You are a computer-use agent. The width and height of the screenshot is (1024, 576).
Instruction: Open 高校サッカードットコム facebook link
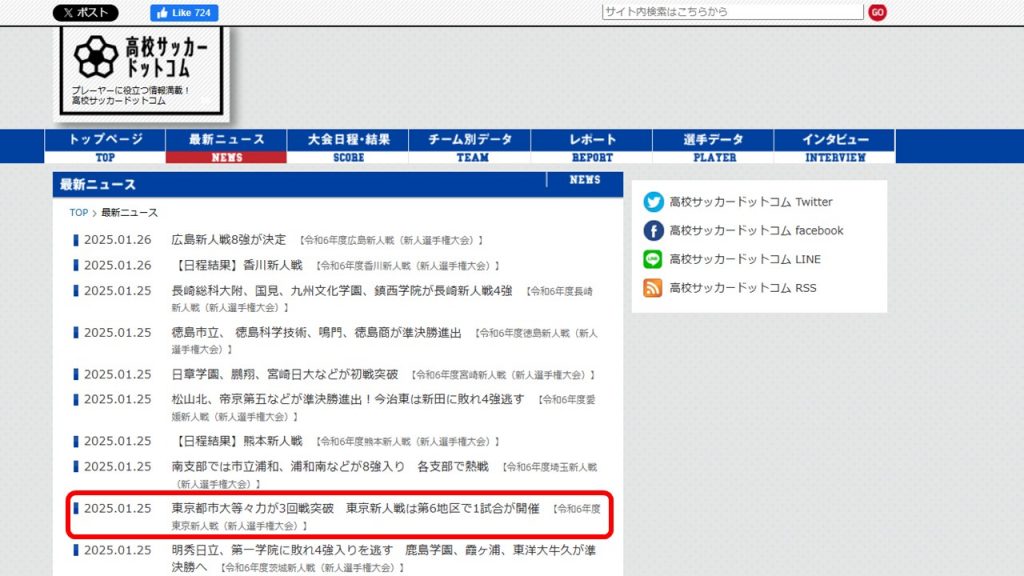pyautogui.click(x=756, y=231)
